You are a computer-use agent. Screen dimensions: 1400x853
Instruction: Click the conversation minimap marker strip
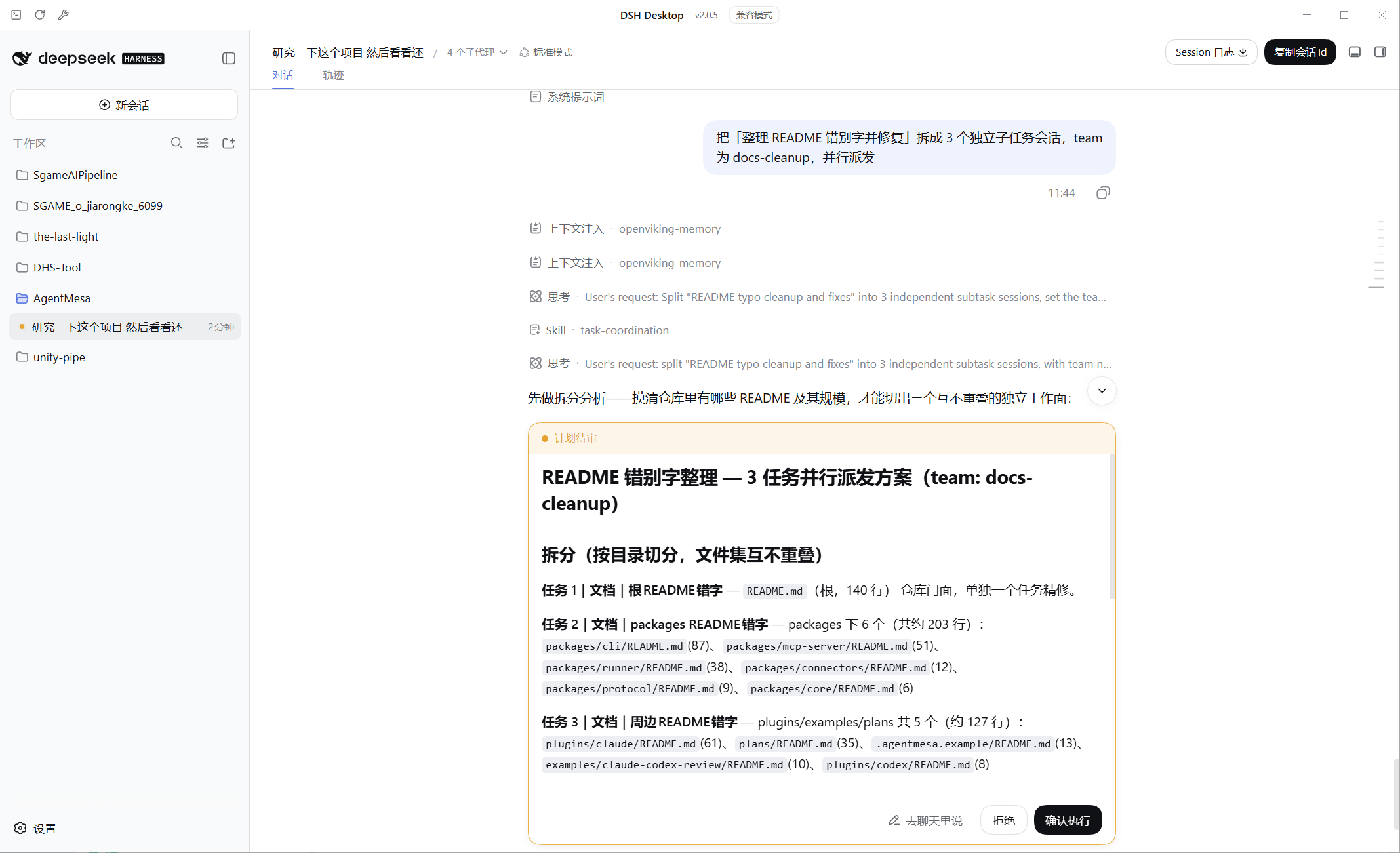tap(1378, 254)
